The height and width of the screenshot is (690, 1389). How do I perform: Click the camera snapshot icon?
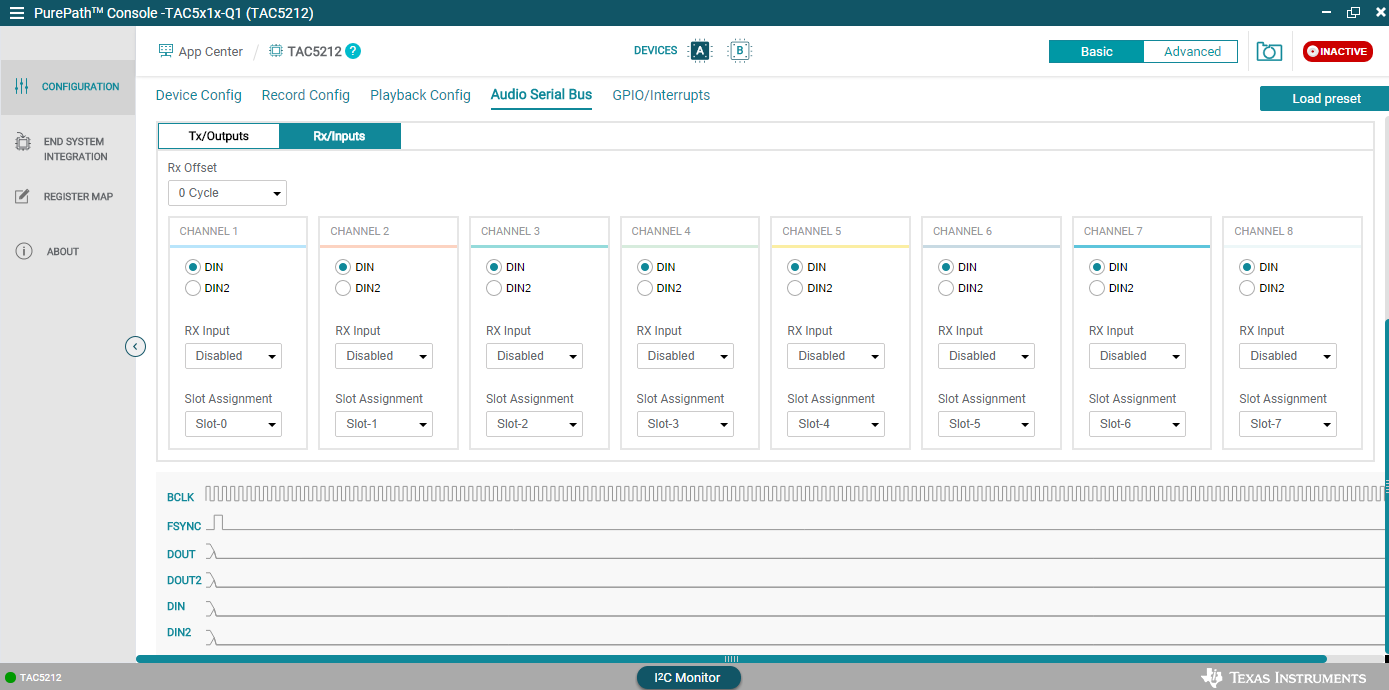click(x=1269, y=52)
